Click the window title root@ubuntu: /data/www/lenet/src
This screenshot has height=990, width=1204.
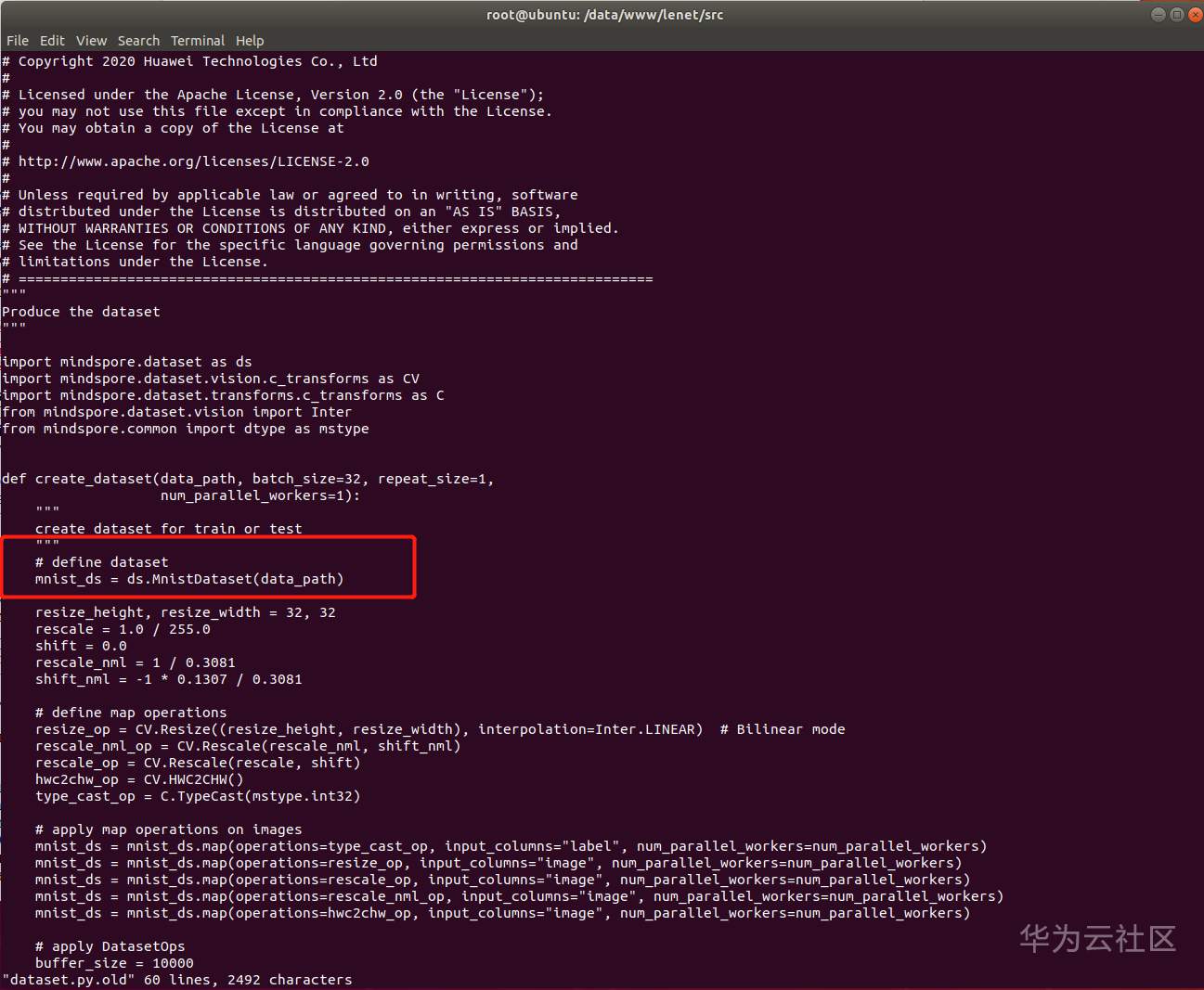click(x=604, y=15)
